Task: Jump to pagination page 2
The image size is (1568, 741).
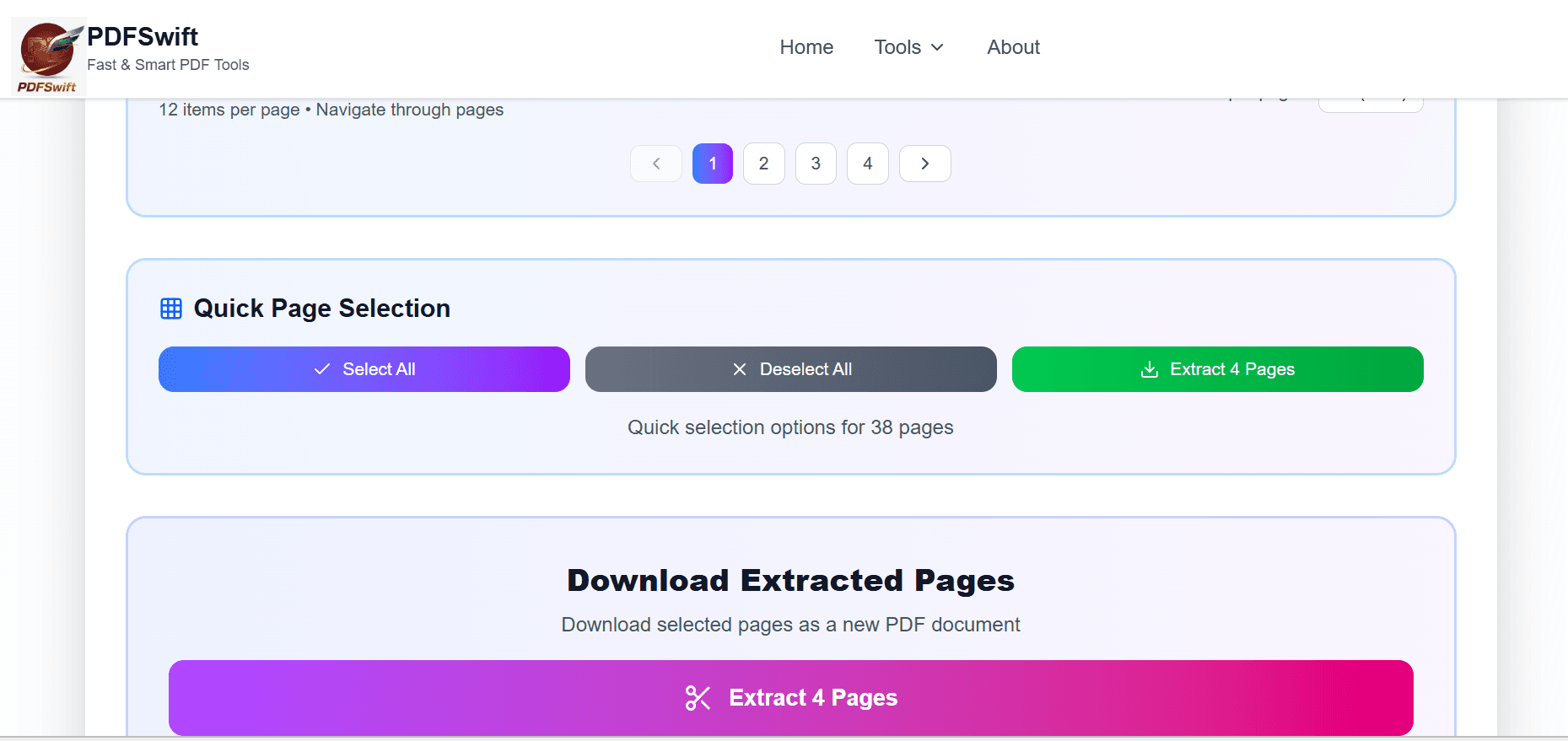Action: pos(764,164)
